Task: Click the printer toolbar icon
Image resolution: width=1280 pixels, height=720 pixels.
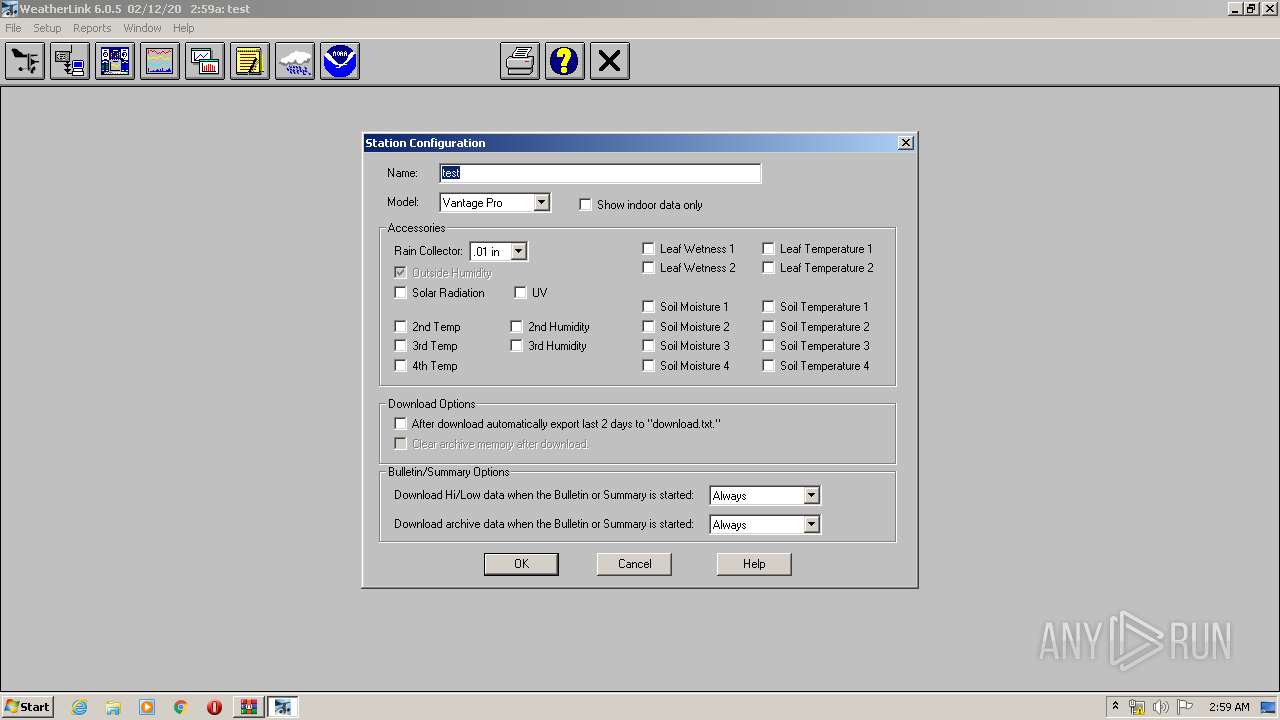Action: pyautogui.click(x=520, y=61)
